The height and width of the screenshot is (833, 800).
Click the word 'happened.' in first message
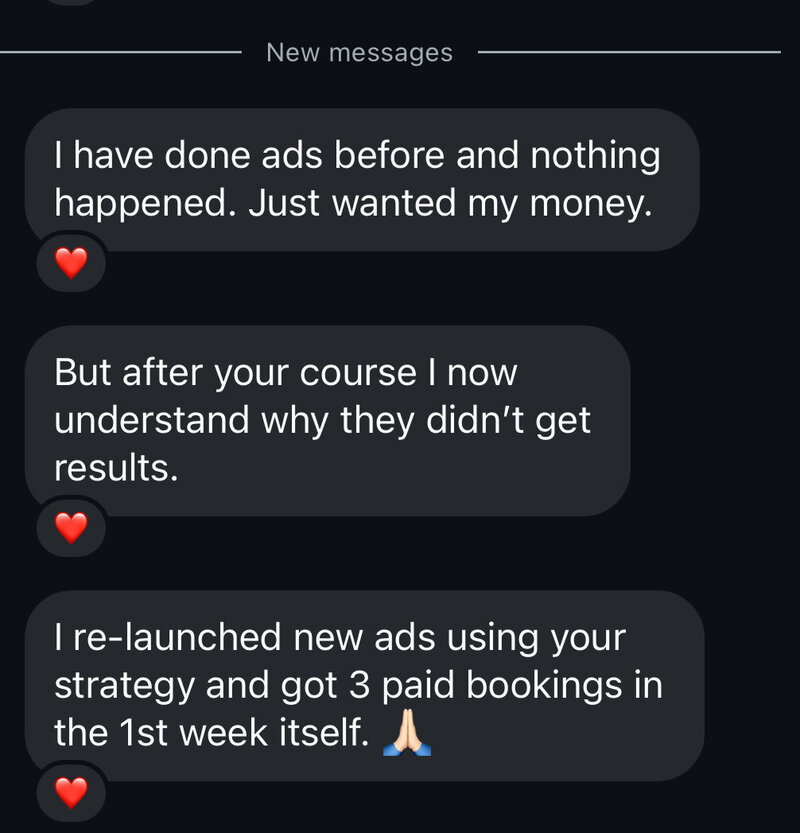pyautogui.click(x=145, y=205)
